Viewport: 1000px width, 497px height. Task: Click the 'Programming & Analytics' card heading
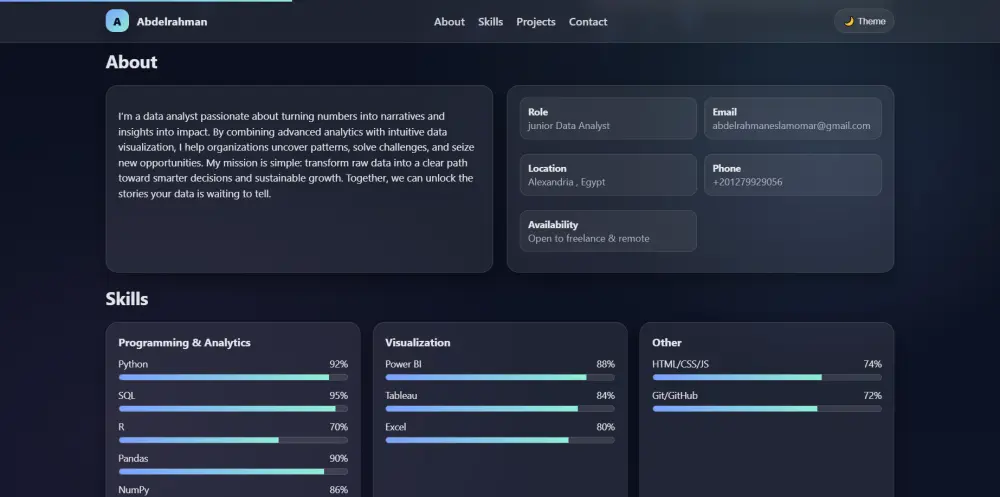(x=184, y=343)
